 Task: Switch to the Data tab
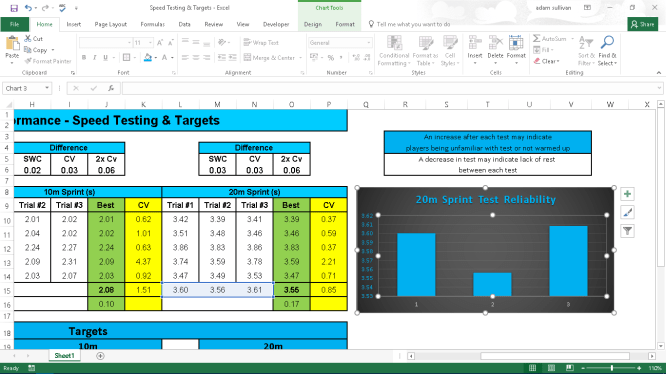tap(184, 24)
